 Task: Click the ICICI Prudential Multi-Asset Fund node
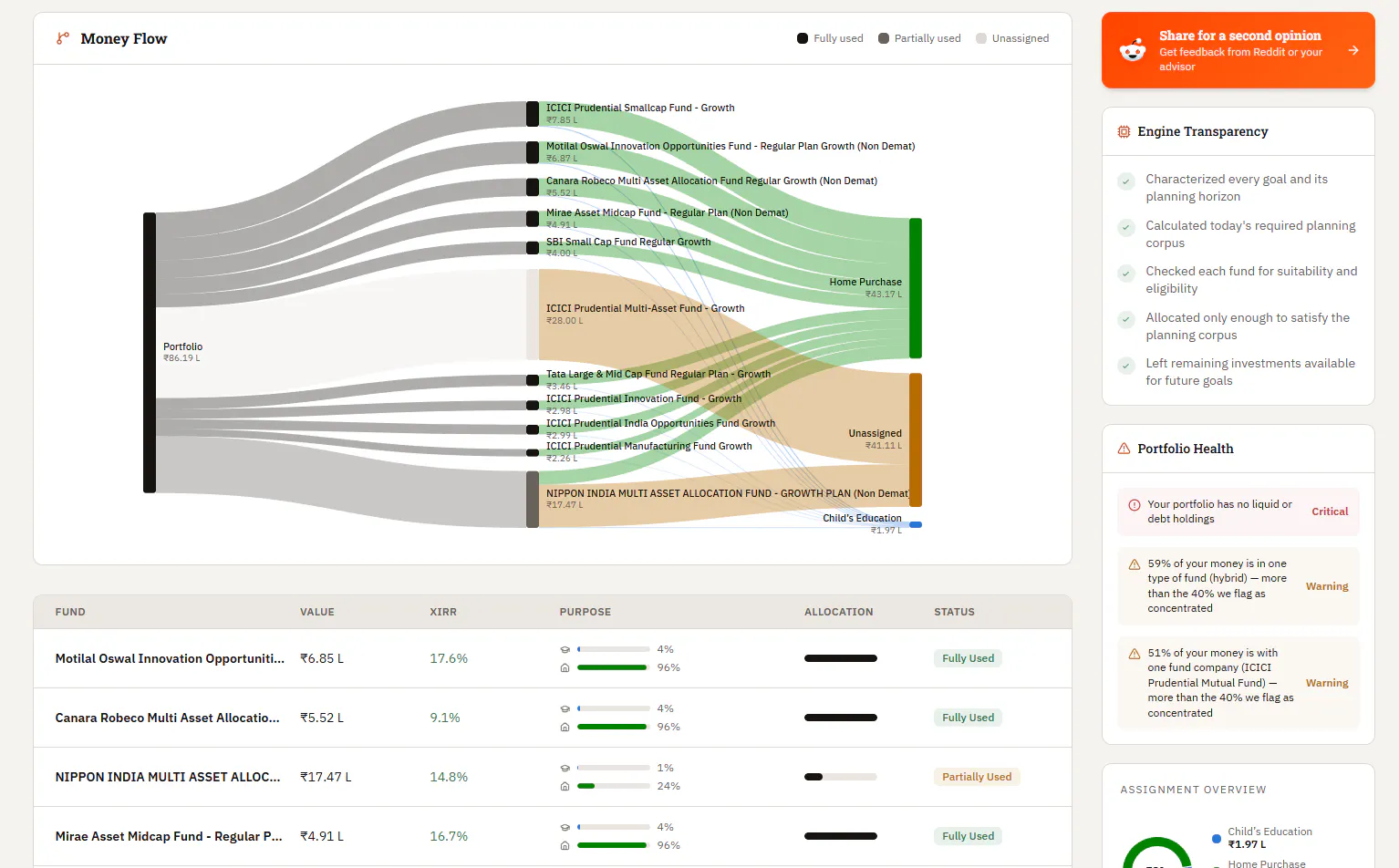[x=533, y=315]
